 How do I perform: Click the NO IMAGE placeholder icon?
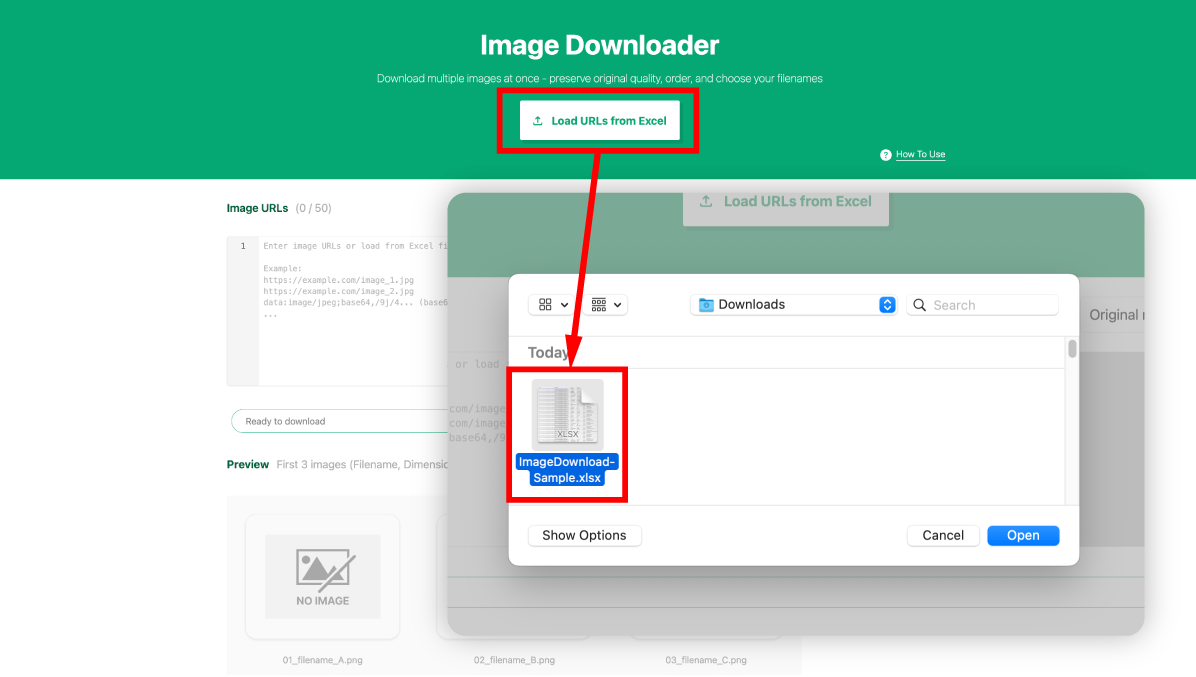click(322, 575)
